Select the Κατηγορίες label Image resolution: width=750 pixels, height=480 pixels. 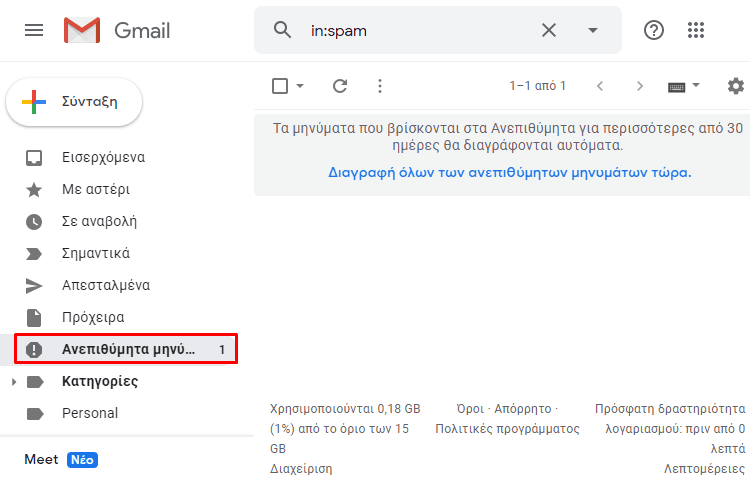100,382
